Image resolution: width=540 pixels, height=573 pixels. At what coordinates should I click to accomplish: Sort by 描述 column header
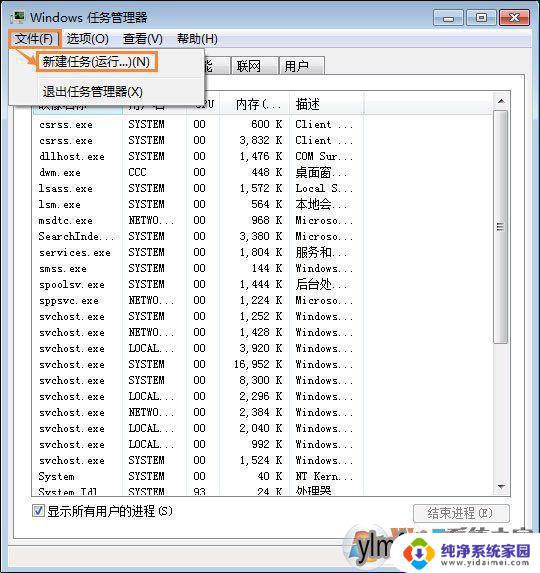[327, 105]
